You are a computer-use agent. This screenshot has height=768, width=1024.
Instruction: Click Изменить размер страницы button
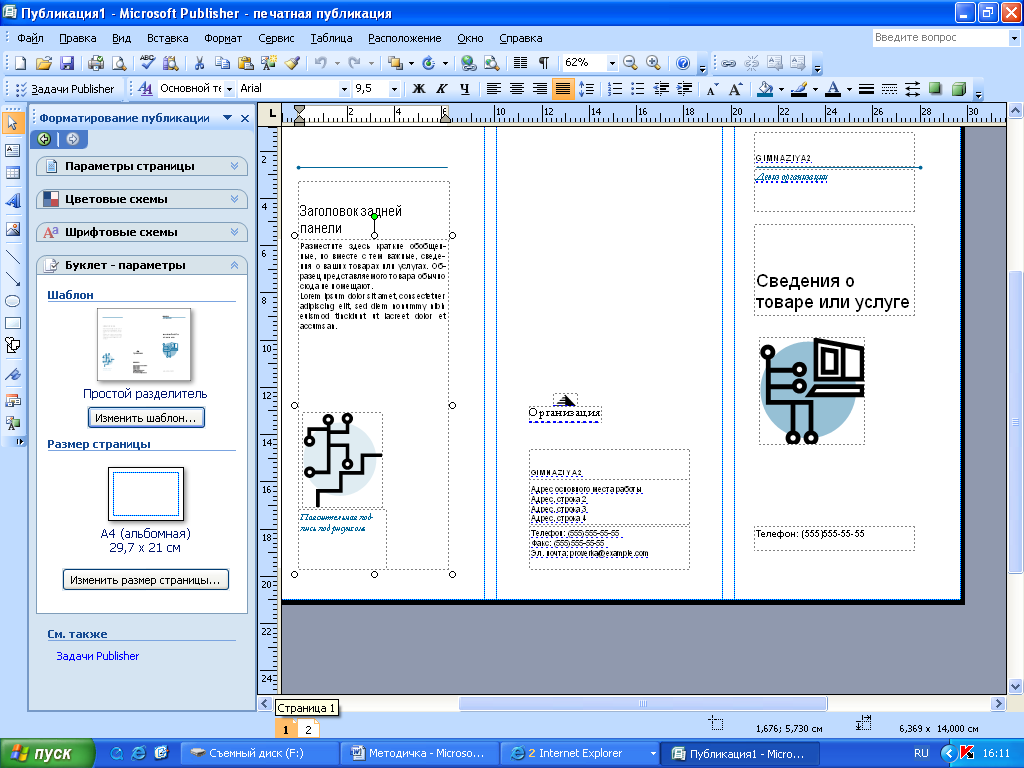coord(146,580)
